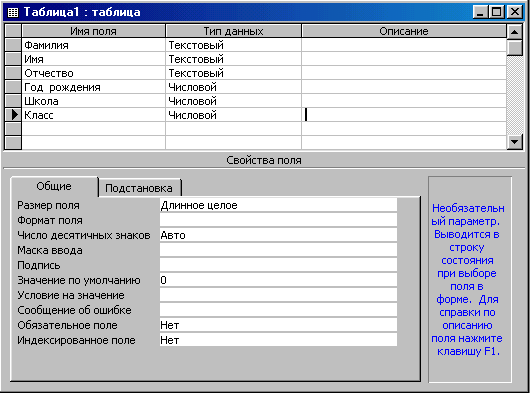Maximize the Таблица1 window
The height and width of the screenshot is (393, 530).
[x=497, y=12]
